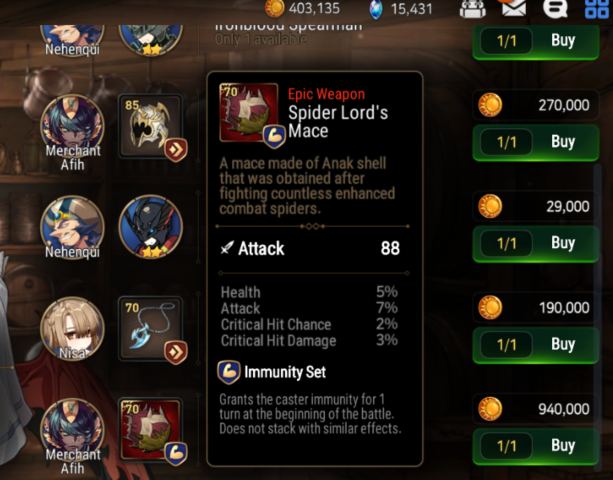Select the level 85 helmet item

[151, 126]
